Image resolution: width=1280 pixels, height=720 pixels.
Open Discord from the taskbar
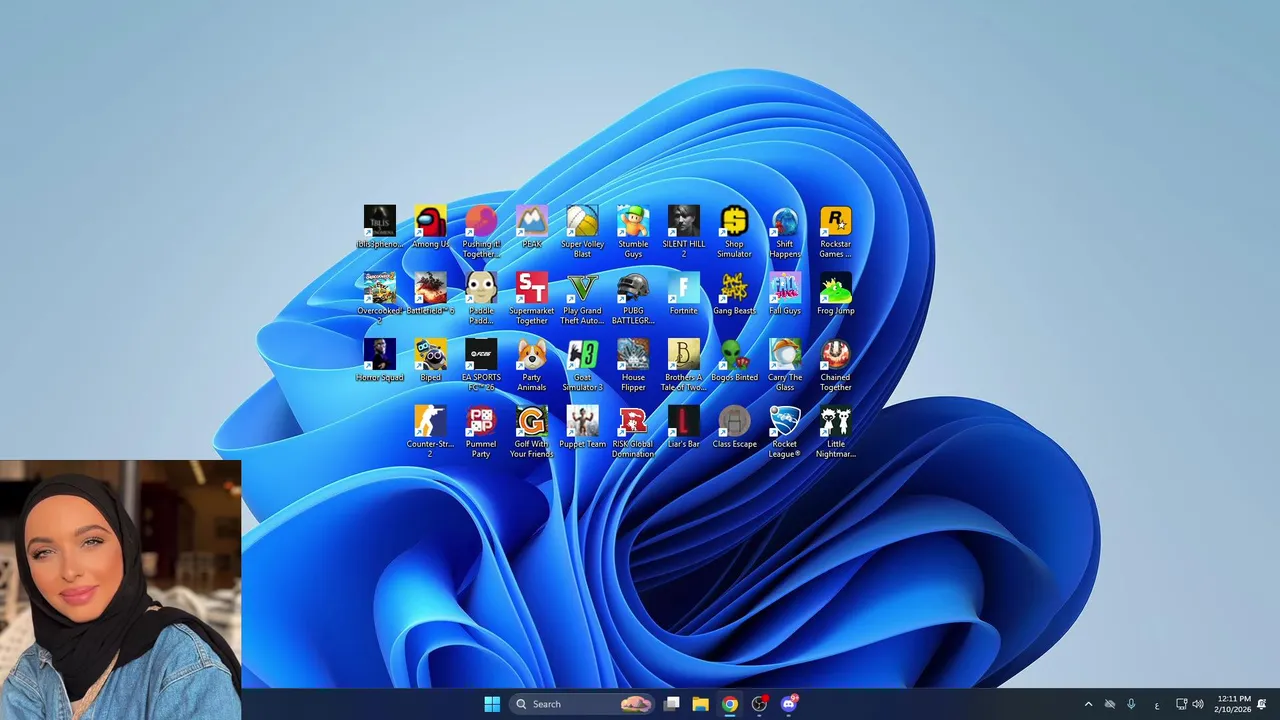click(789, 704)
